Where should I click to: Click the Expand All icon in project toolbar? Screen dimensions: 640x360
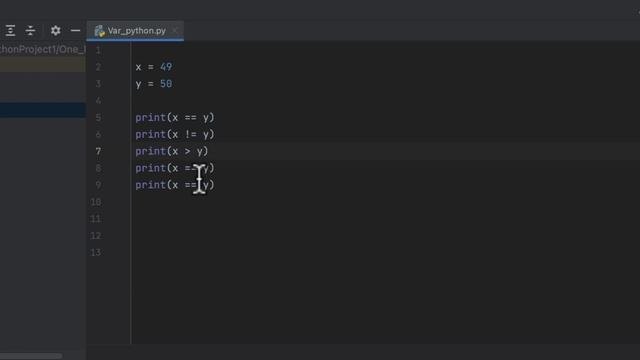click(10, 31)
